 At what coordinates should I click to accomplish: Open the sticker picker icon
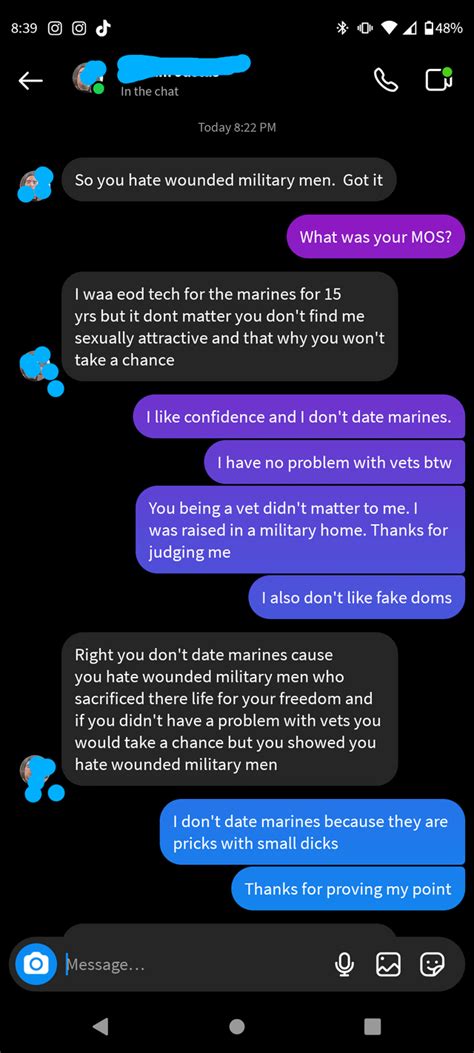(x=432, y=964)
